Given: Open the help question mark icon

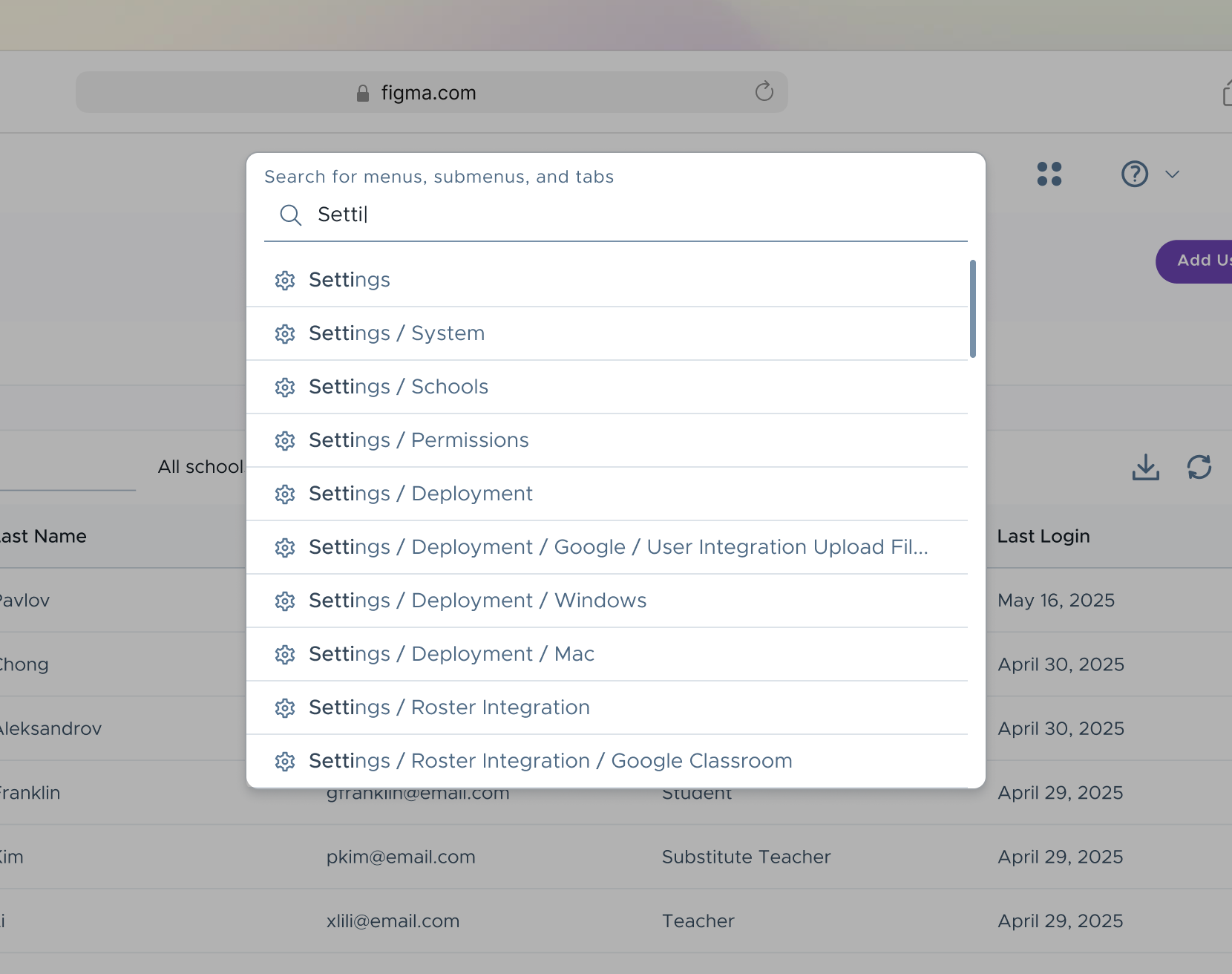Looking at the screenshot, I should point(1134,174).
